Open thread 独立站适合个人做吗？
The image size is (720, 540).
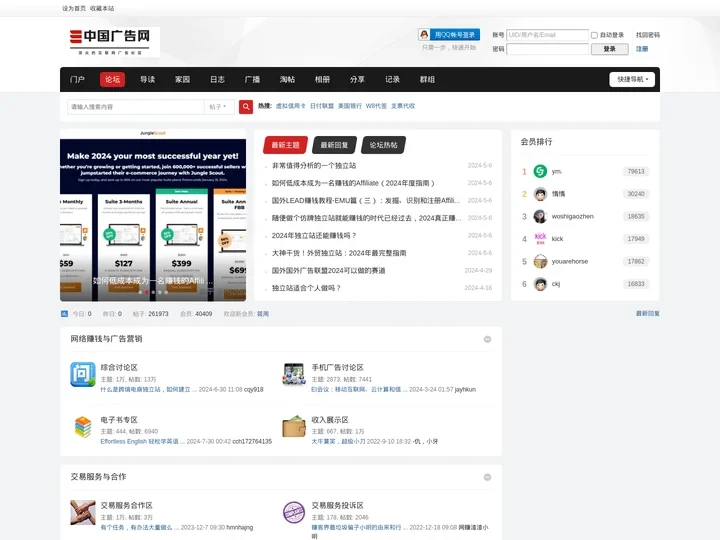click(306, 288)
